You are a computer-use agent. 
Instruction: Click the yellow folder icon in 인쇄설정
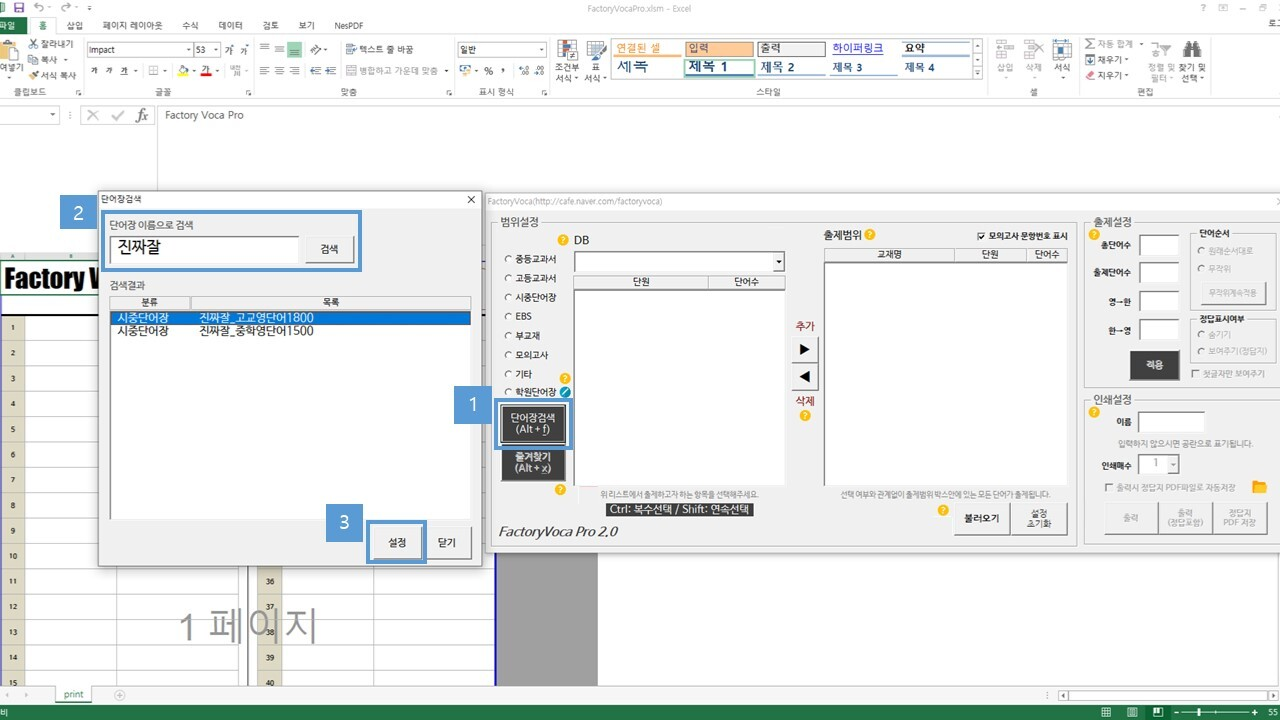(1259, 487)
